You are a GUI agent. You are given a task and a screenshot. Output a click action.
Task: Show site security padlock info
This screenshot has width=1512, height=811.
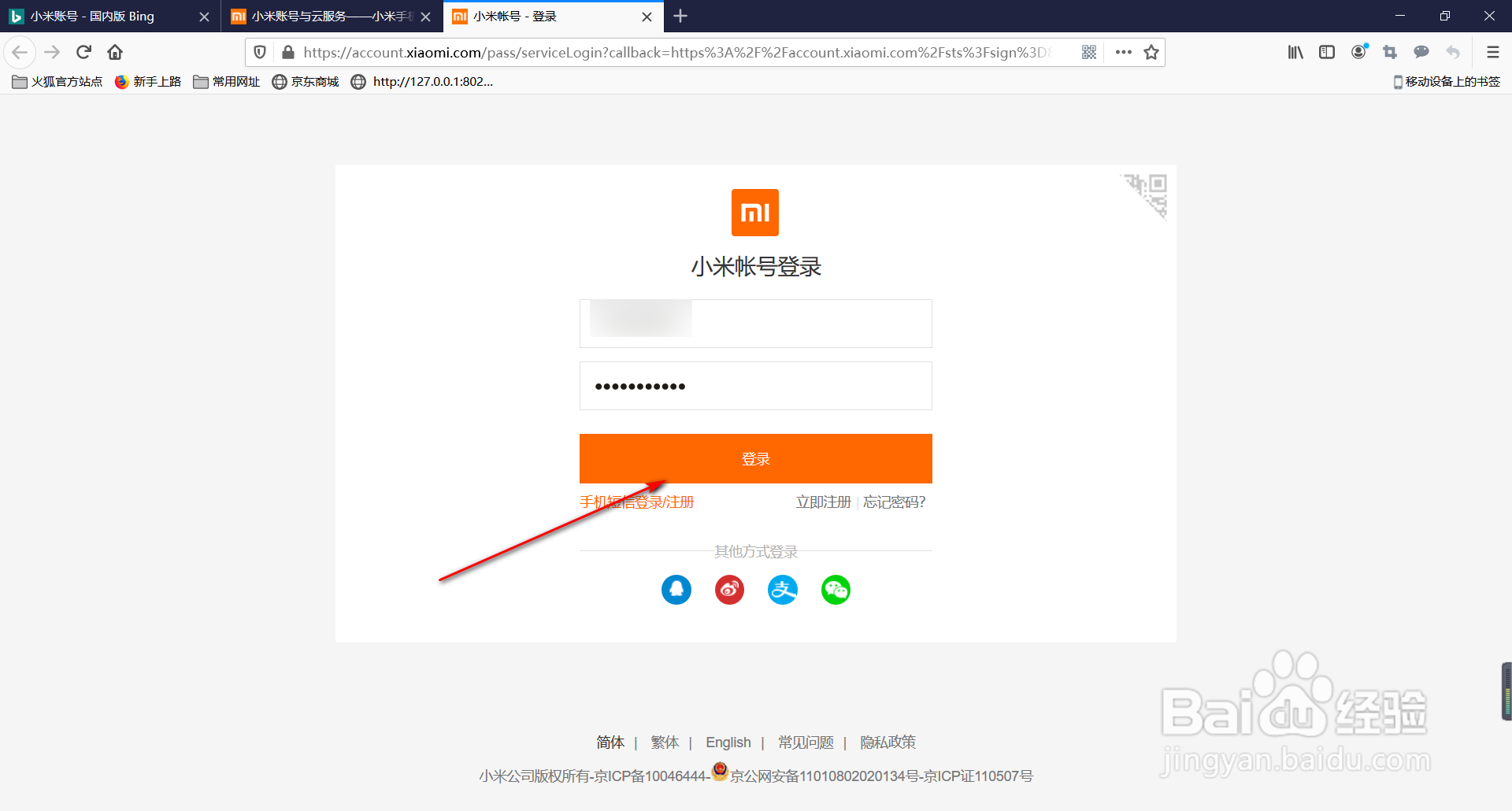pyautogui.click(x=288, y=53)
